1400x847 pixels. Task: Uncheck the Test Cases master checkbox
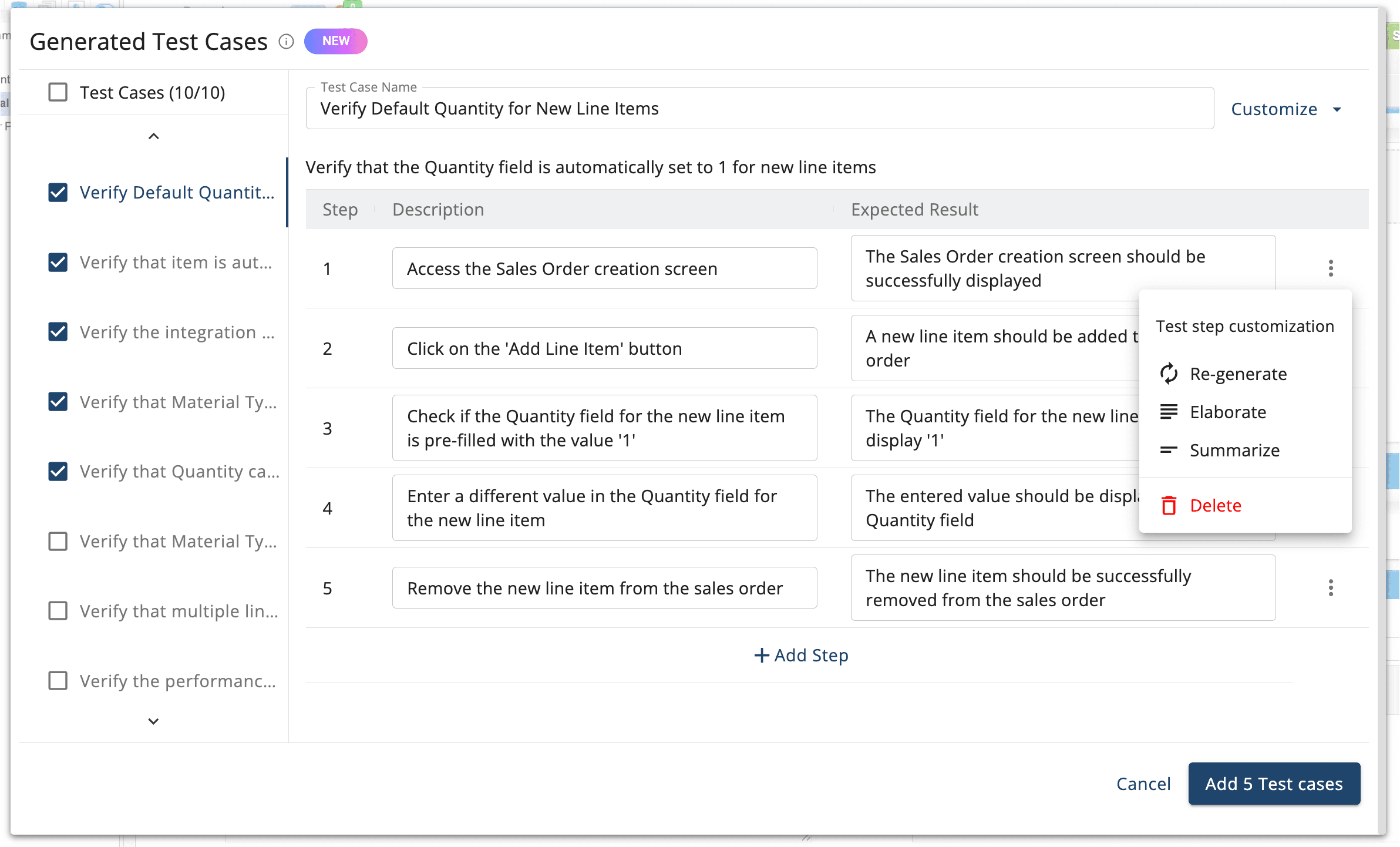(57, 92)
